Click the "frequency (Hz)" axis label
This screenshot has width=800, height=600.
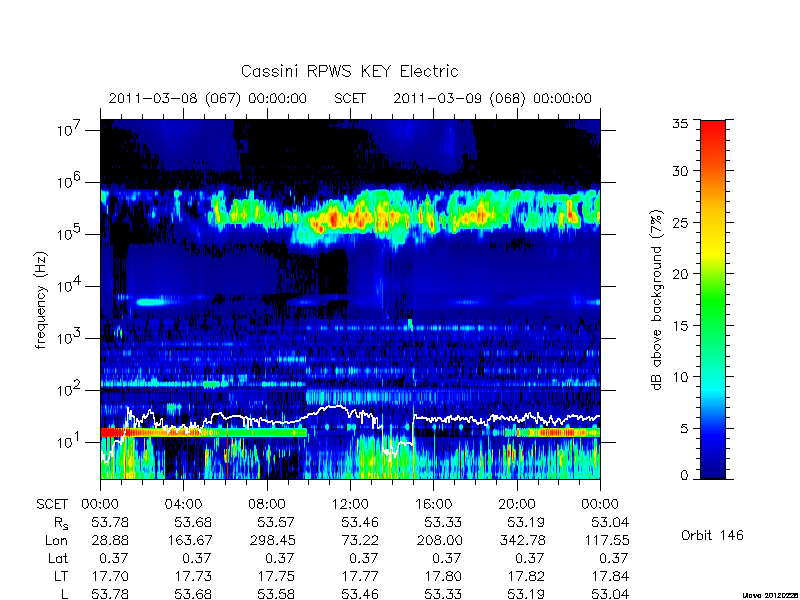coord(41,300)
